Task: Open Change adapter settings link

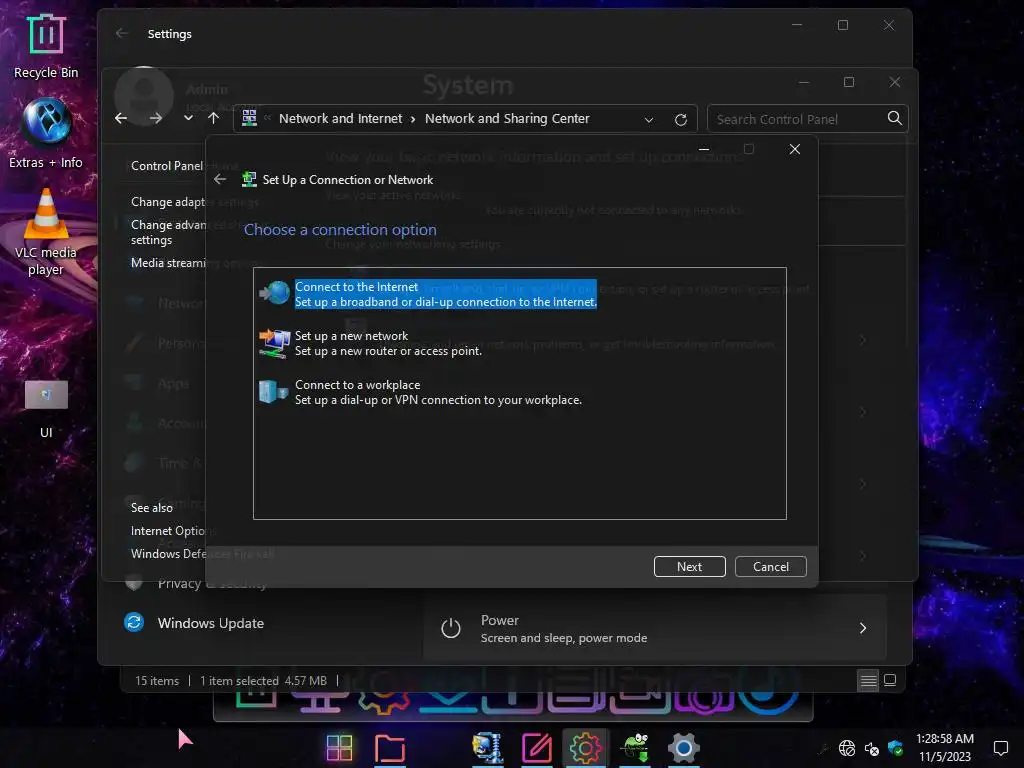Action: coord(168,202)
